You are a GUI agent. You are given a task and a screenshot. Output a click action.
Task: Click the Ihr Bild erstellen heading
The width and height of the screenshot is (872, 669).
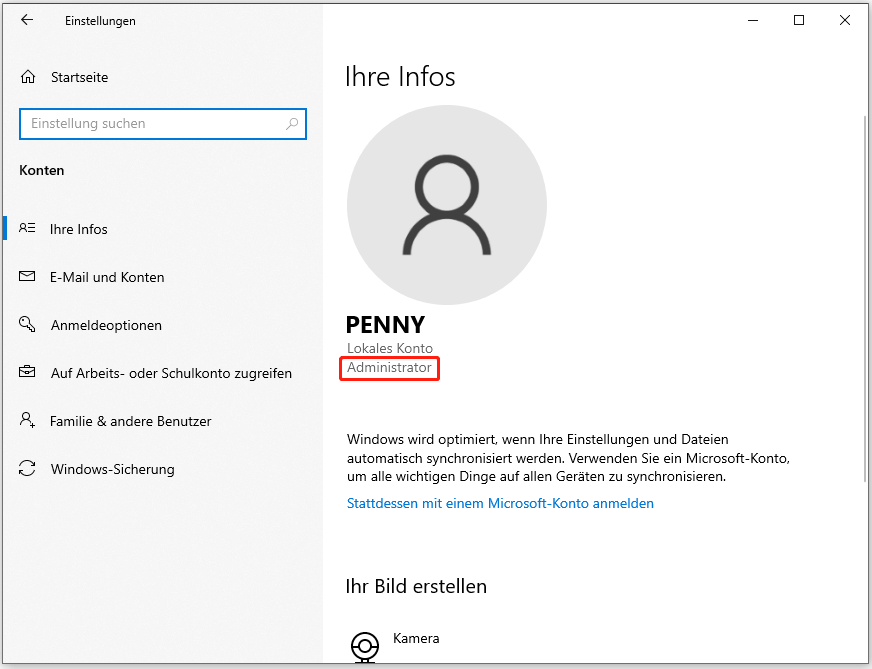pyautogui.click(x=416, y=586)
